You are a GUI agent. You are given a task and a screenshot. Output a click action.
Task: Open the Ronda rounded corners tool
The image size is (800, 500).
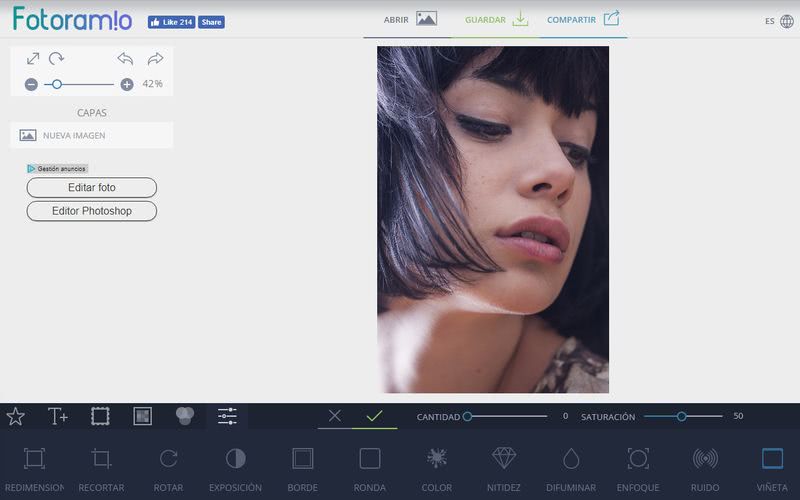(370, 469)
